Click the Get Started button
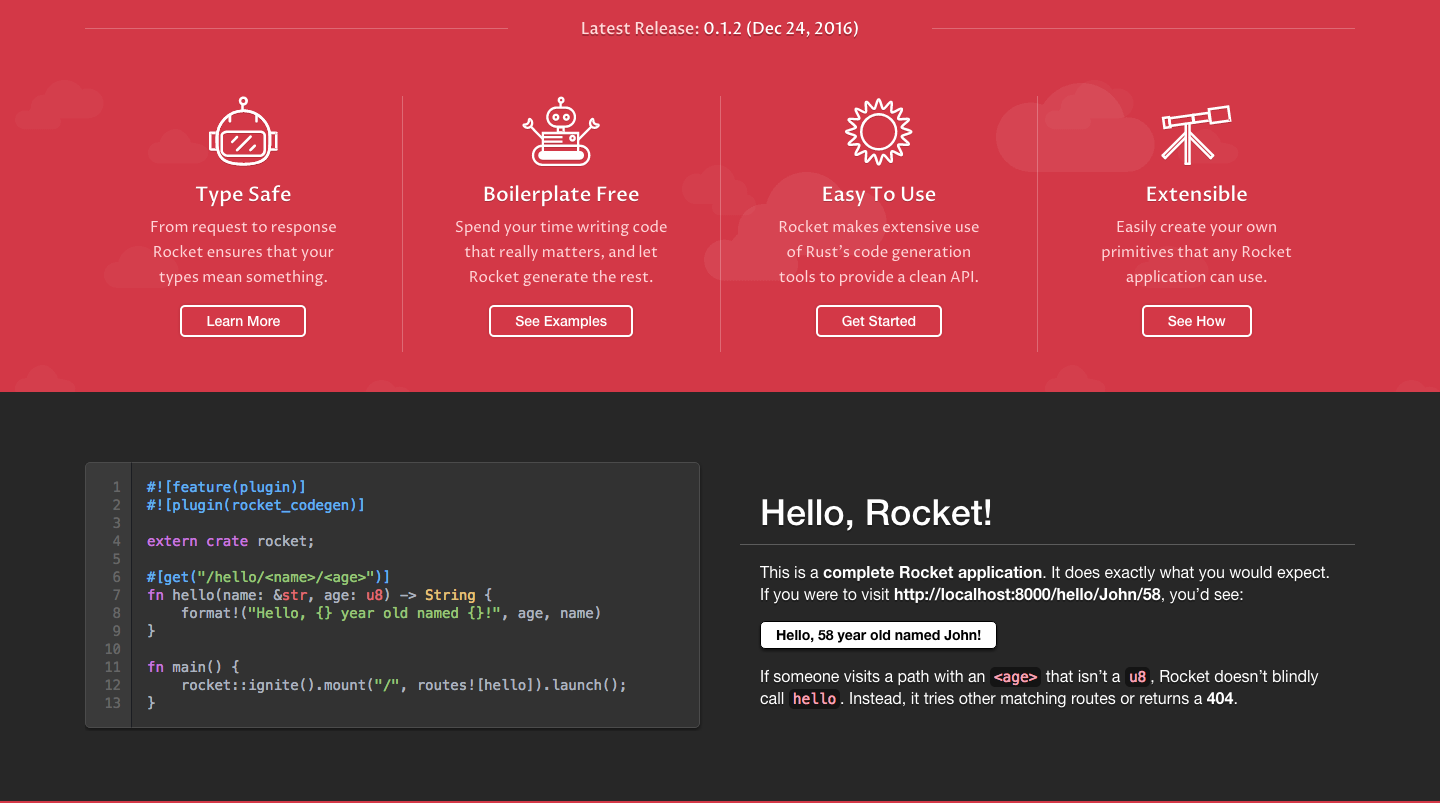The height and width of the screenshot is (803, 1440). coord(878,321)
